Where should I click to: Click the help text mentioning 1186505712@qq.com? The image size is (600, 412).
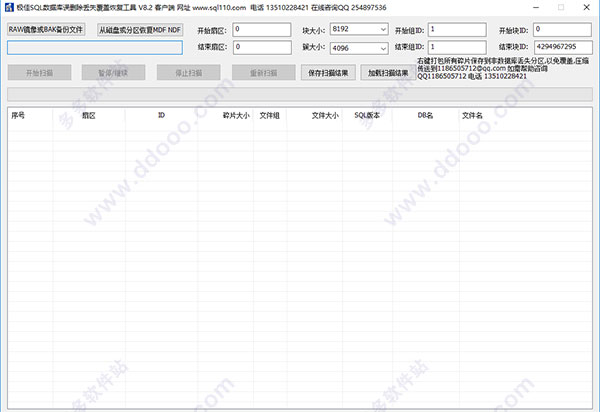pyautogui.click(x=503, y=68)
